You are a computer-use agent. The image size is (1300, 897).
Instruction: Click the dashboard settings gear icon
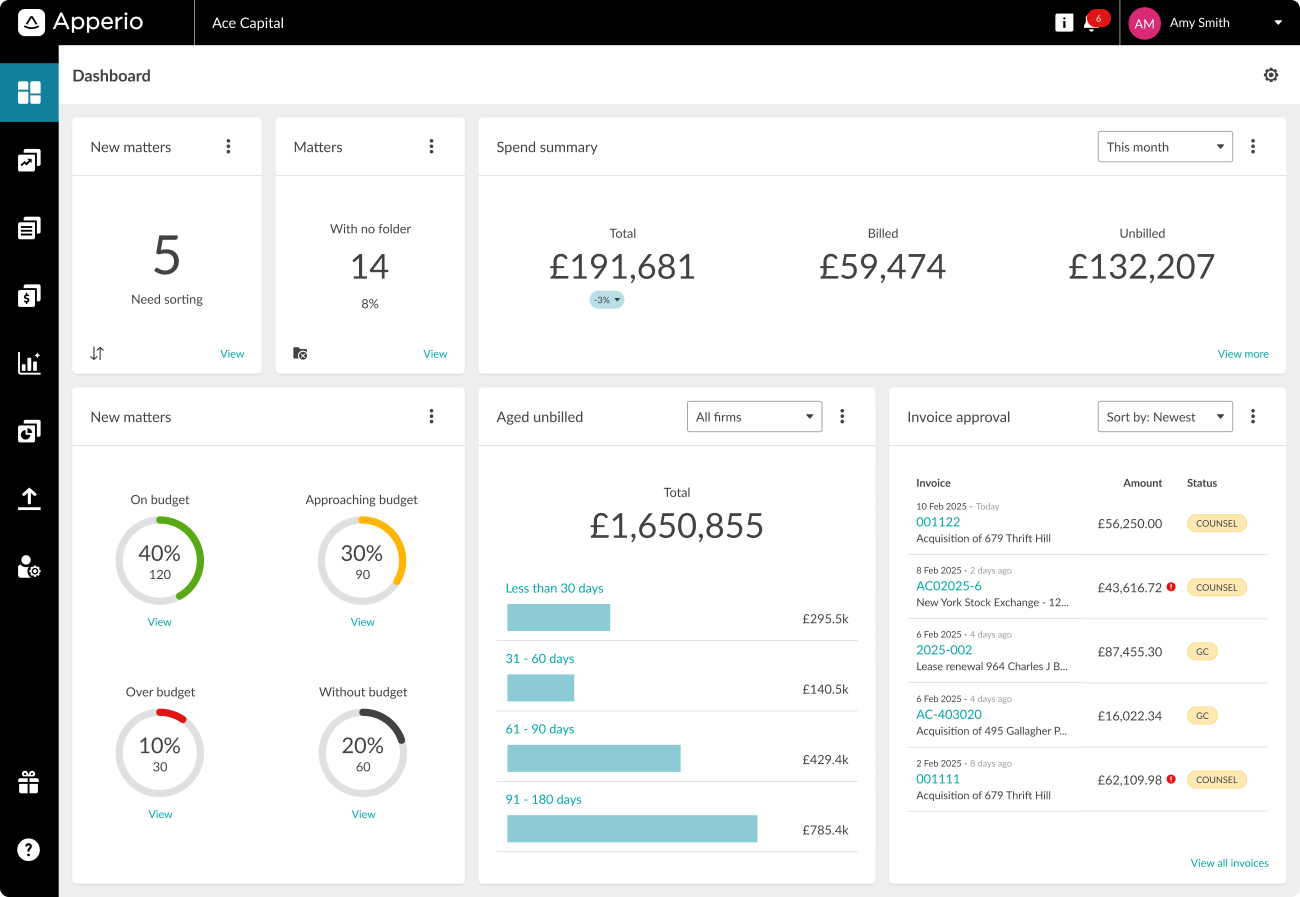point(1271,75)
